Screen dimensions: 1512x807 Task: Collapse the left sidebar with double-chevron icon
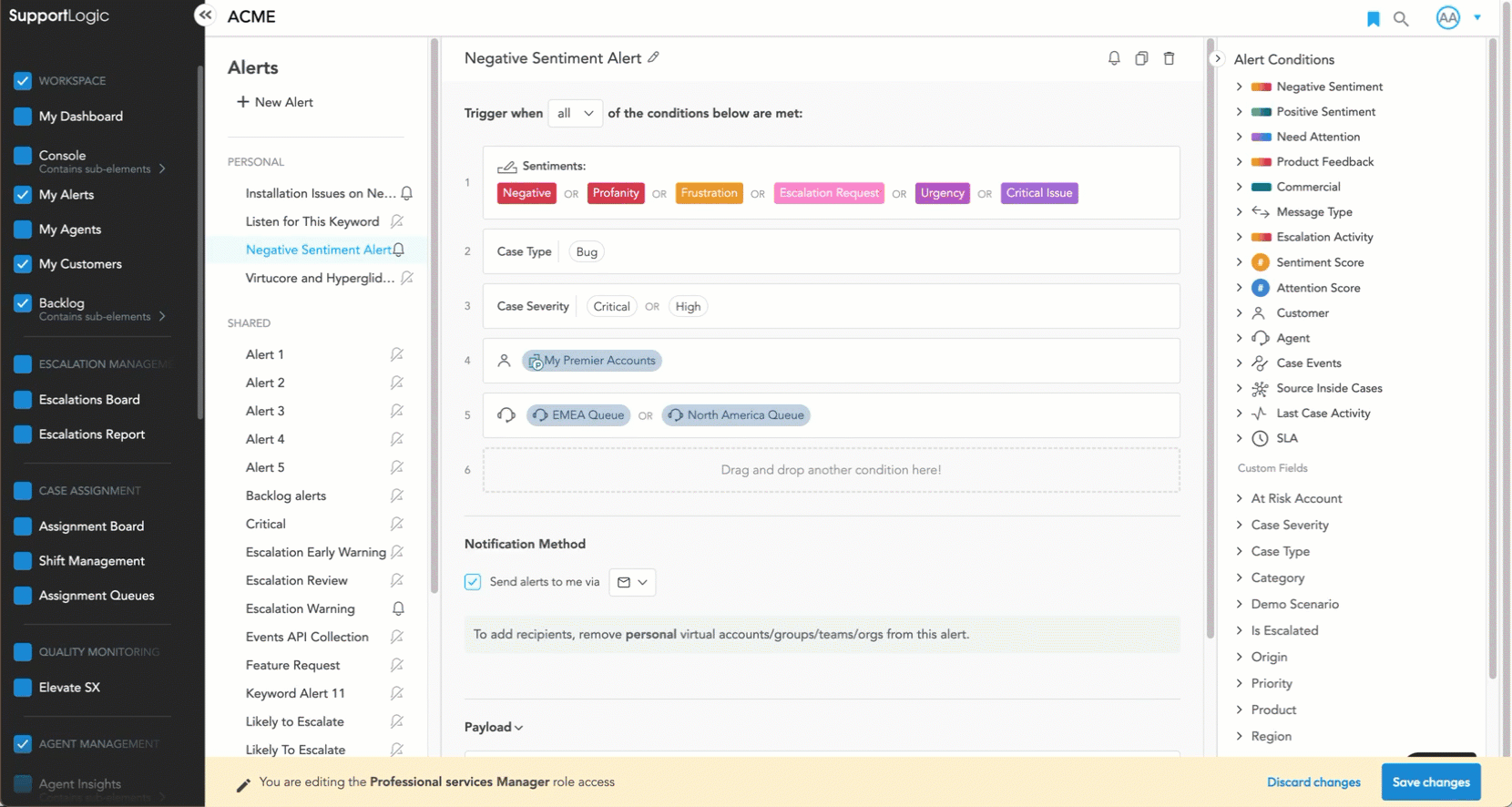coord(205,15)
